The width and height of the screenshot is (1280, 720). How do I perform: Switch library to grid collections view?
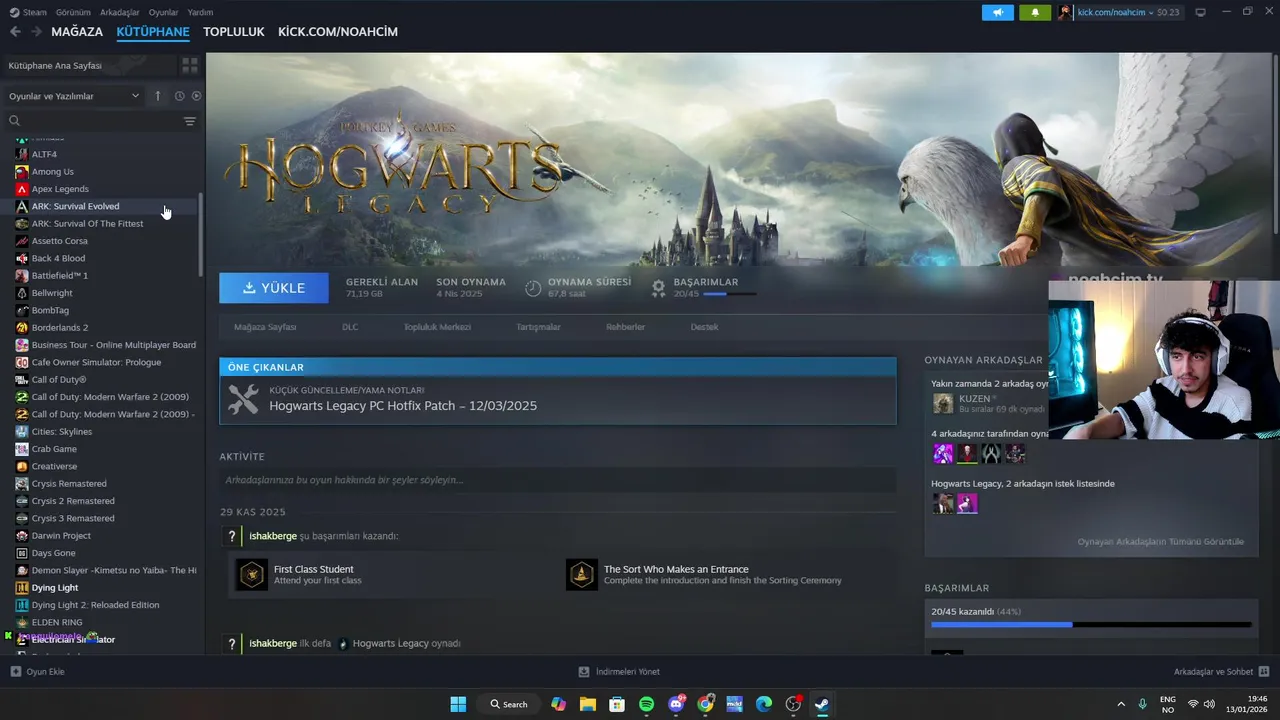tap(189, 65)
